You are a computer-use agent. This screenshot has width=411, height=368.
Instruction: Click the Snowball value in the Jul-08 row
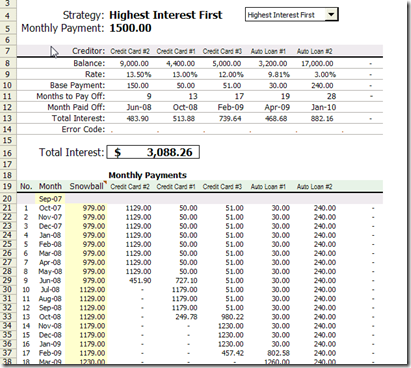(92, 290)
